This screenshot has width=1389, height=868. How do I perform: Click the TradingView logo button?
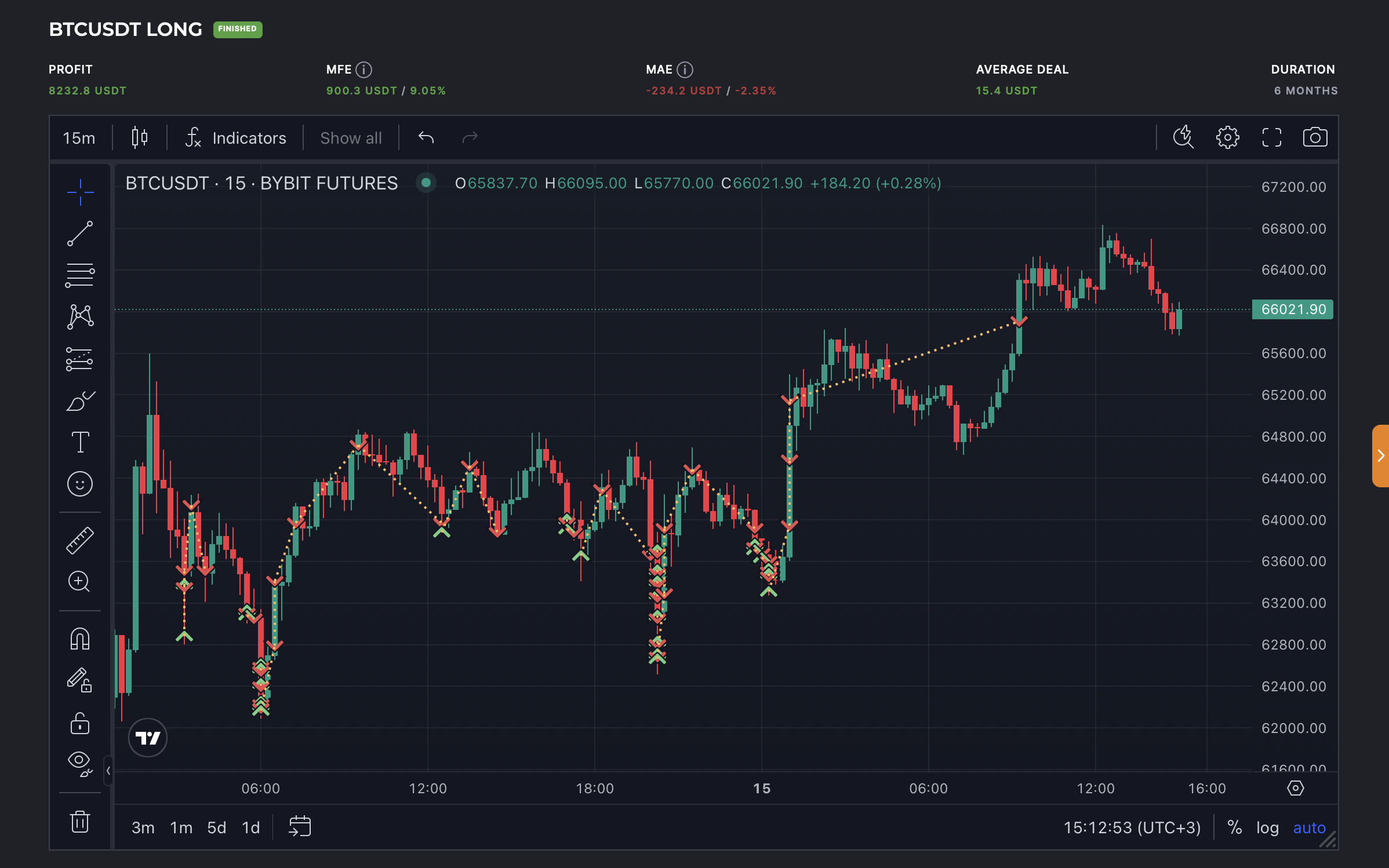[x=148, y=738]
